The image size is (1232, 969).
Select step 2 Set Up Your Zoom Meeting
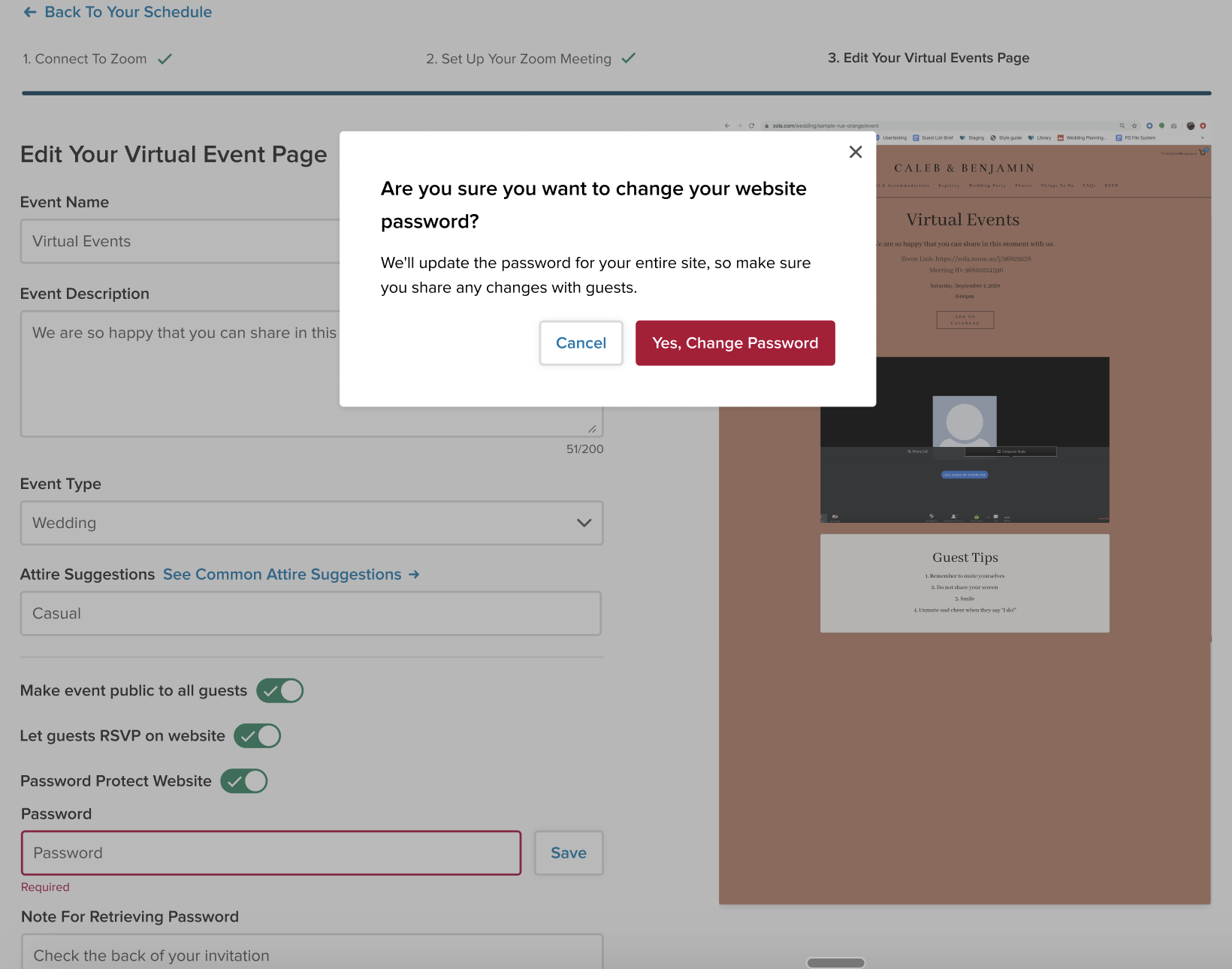(x=518, y=59)
